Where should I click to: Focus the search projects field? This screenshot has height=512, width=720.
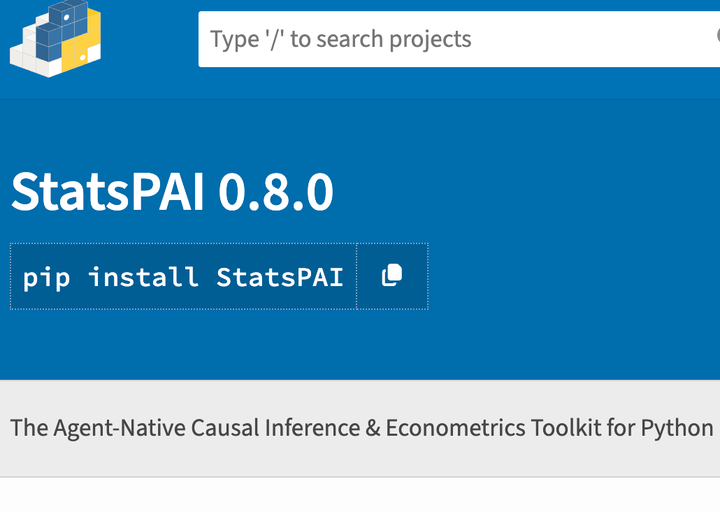(459, 39)
